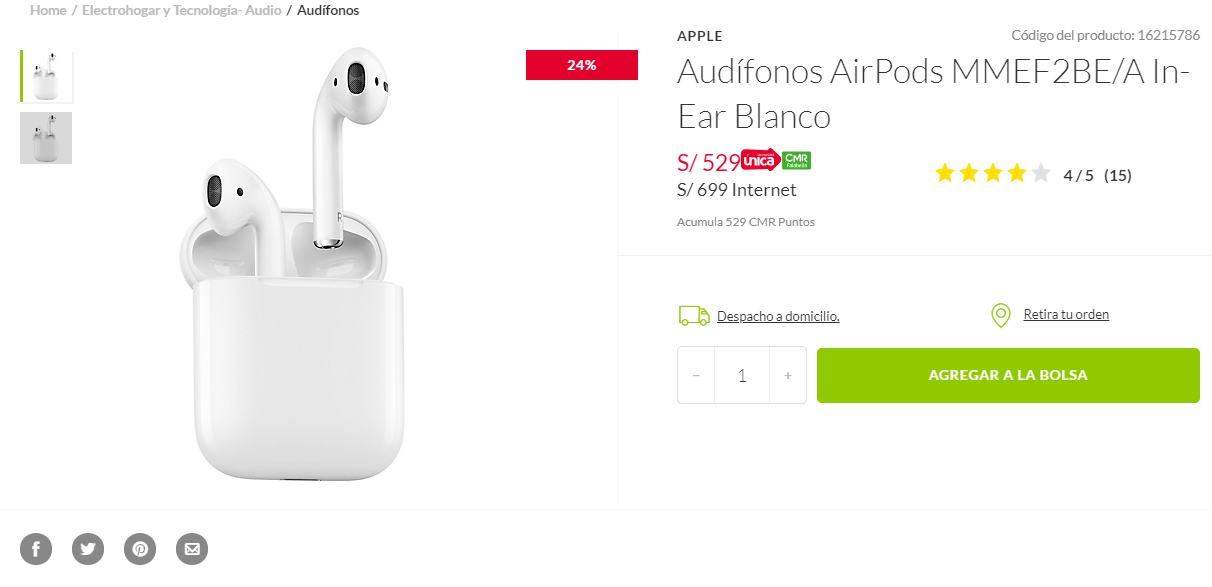Click the delivery truck icon
The image size is (1212, 587).
(694, 316)
